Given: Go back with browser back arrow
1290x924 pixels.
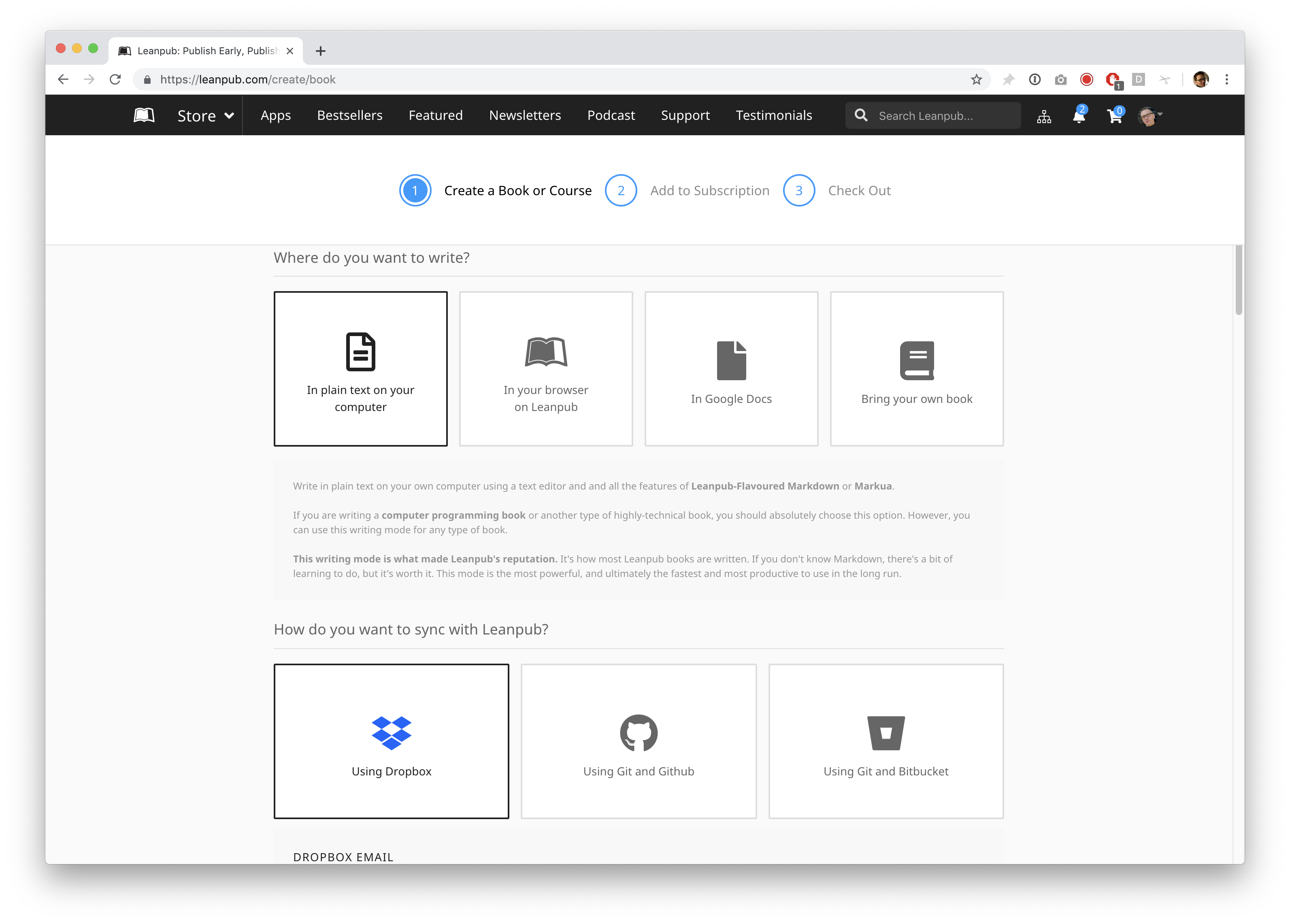Looking at the screenshot, I should point(63,79).
